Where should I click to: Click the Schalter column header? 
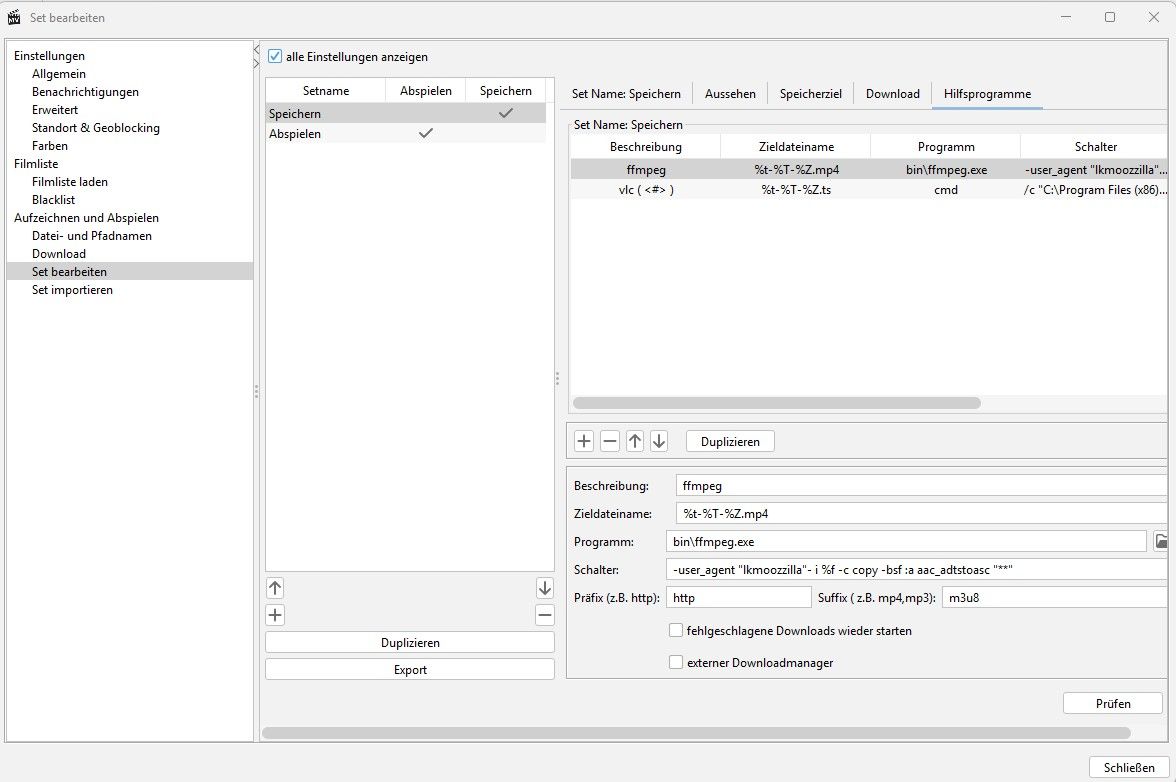1095,146
